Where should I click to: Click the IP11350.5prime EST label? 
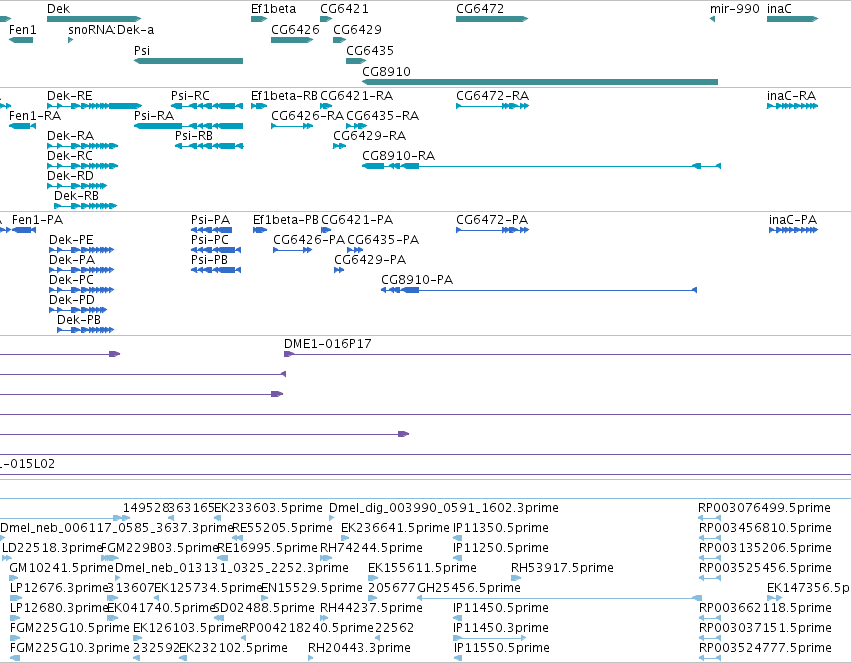point(500,528)
